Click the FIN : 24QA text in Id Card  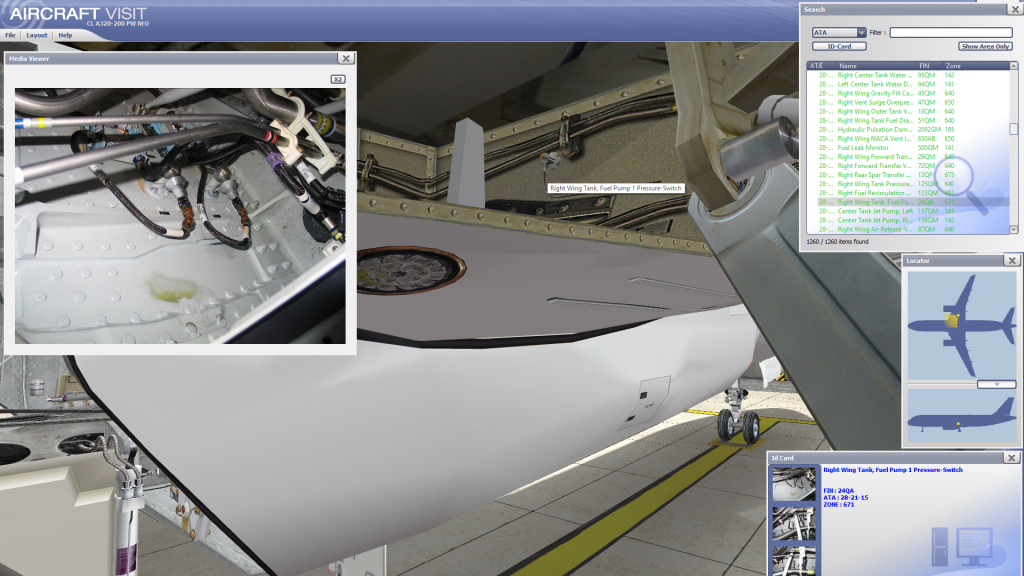(x=839, y=490)
